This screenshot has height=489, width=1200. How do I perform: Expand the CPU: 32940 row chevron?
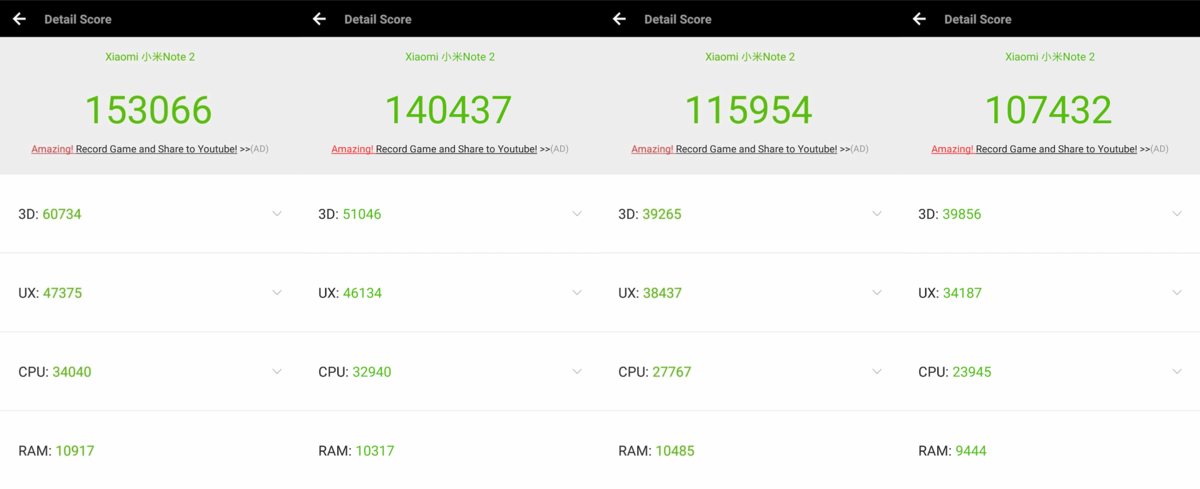577,372
